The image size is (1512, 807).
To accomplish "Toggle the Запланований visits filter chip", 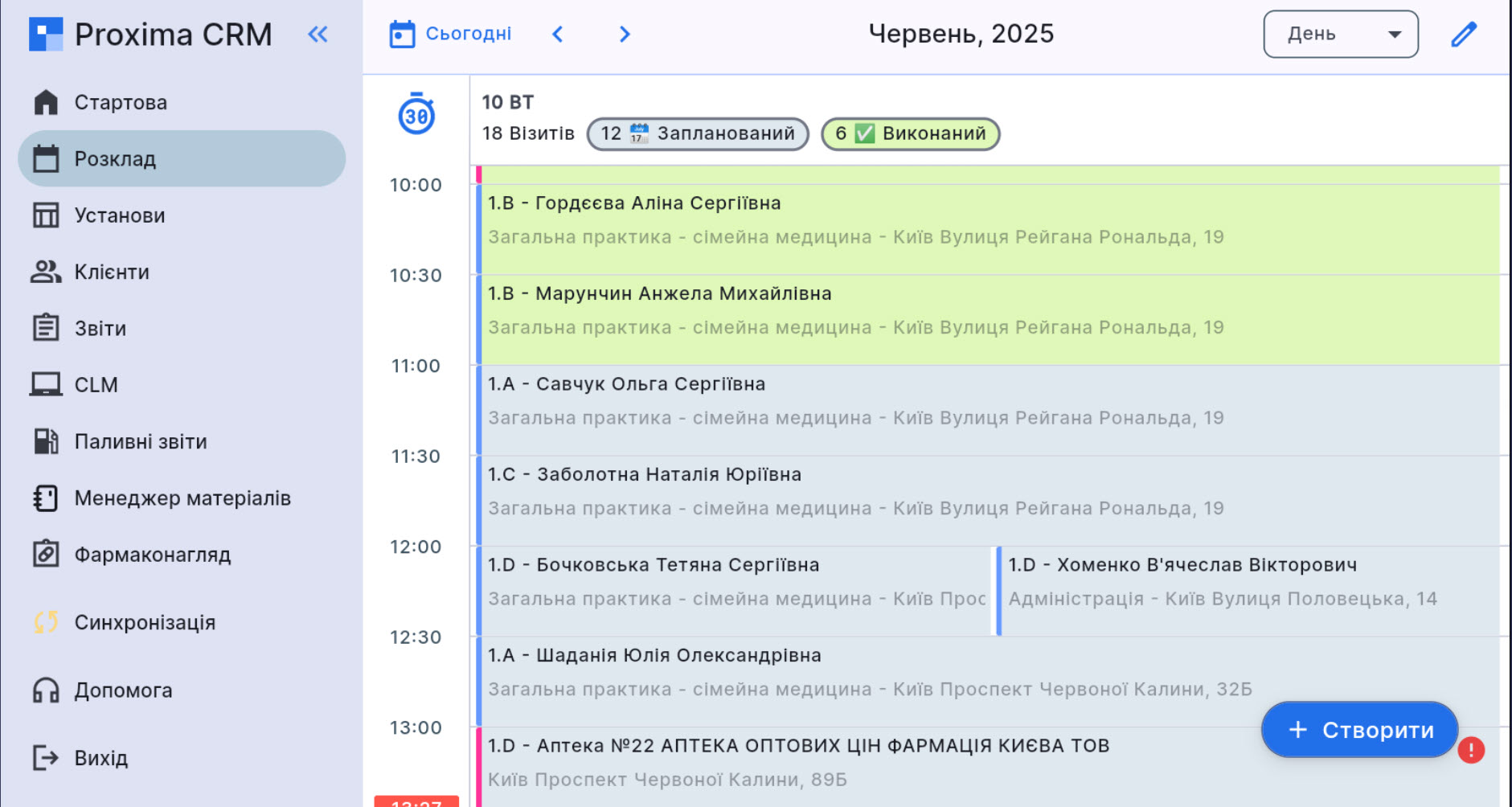I will click(697, 133).
